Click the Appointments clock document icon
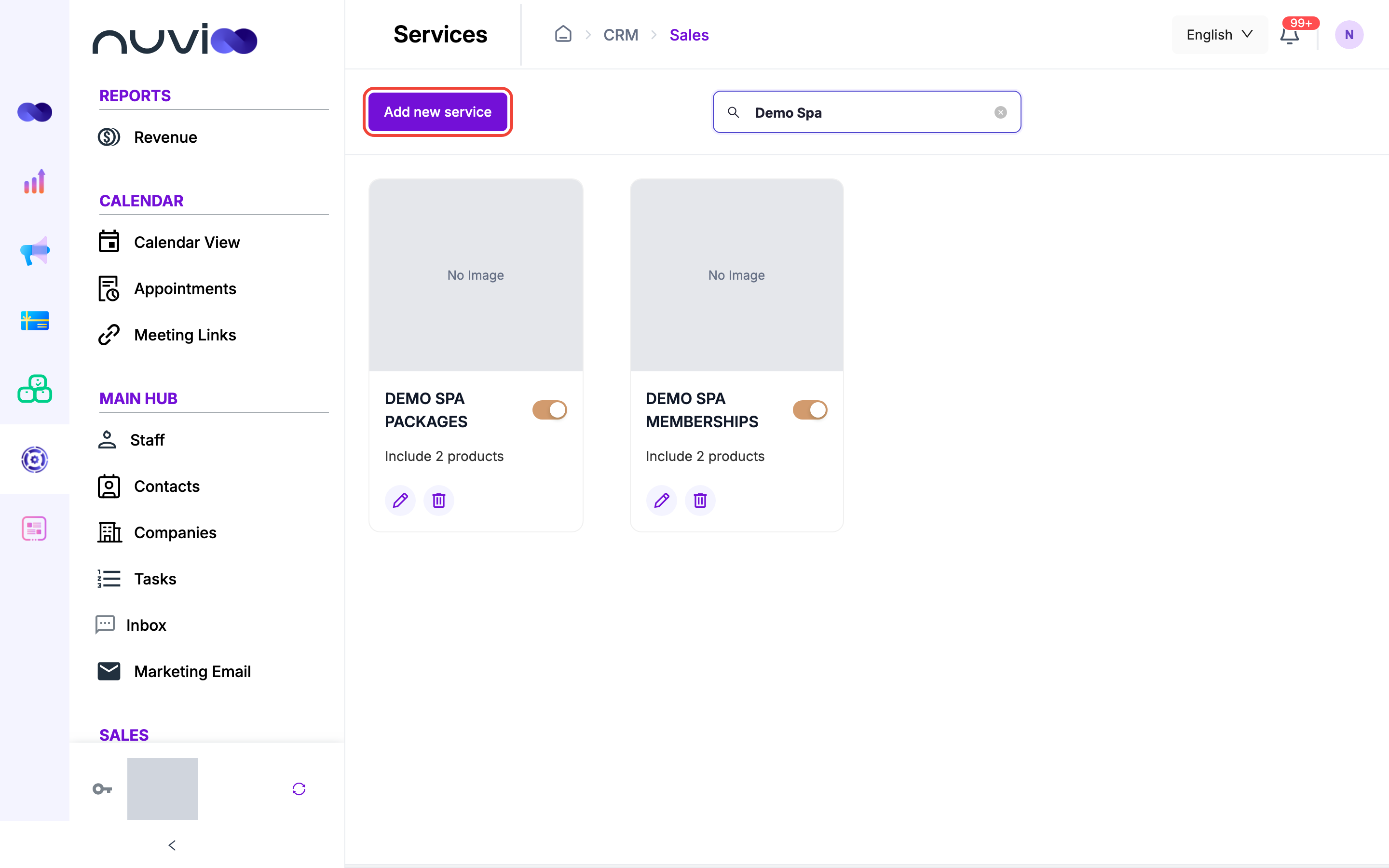 pos(109,288)
